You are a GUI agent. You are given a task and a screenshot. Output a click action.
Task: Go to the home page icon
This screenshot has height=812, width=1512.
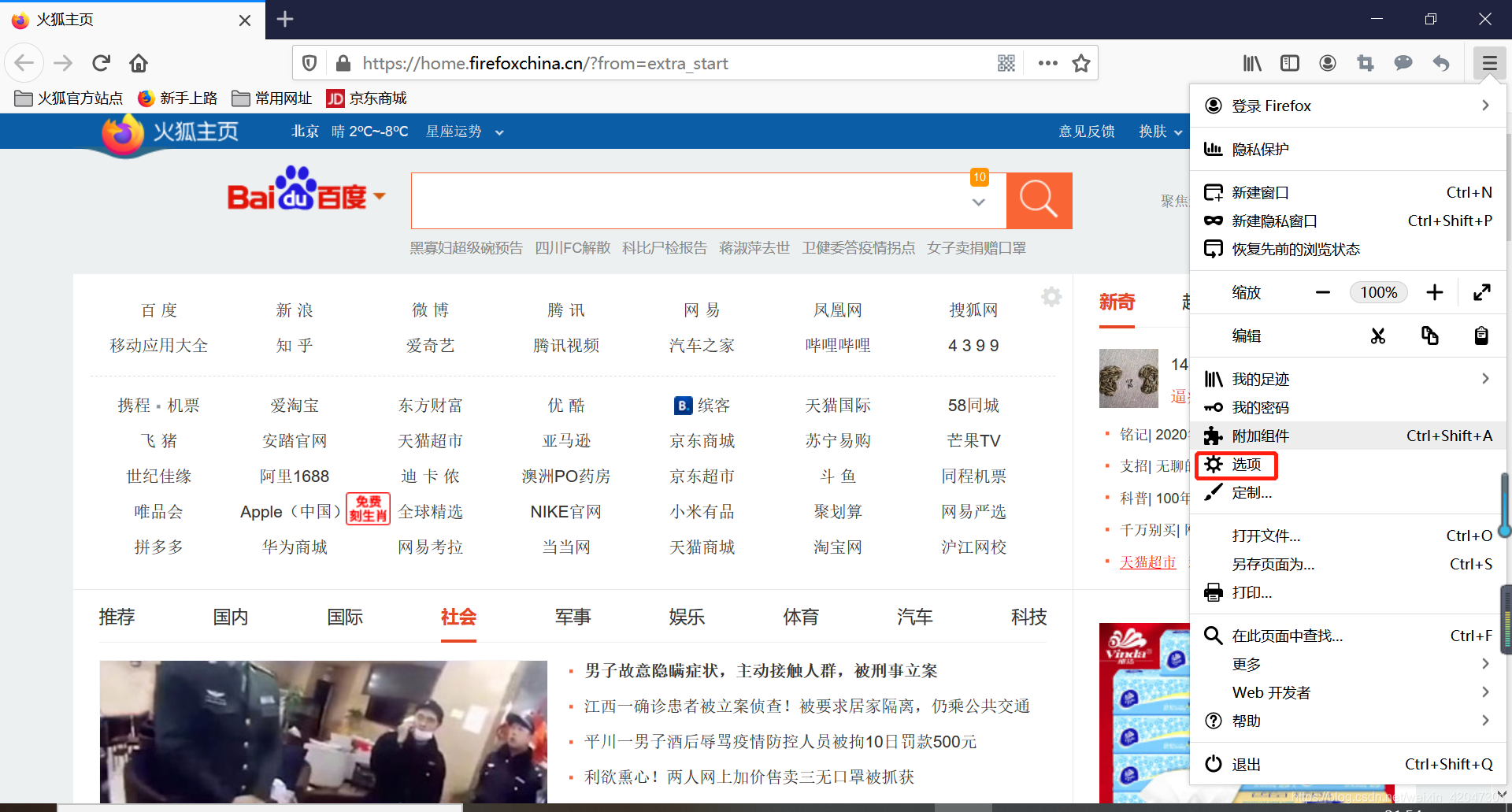[x=139, y=63]
